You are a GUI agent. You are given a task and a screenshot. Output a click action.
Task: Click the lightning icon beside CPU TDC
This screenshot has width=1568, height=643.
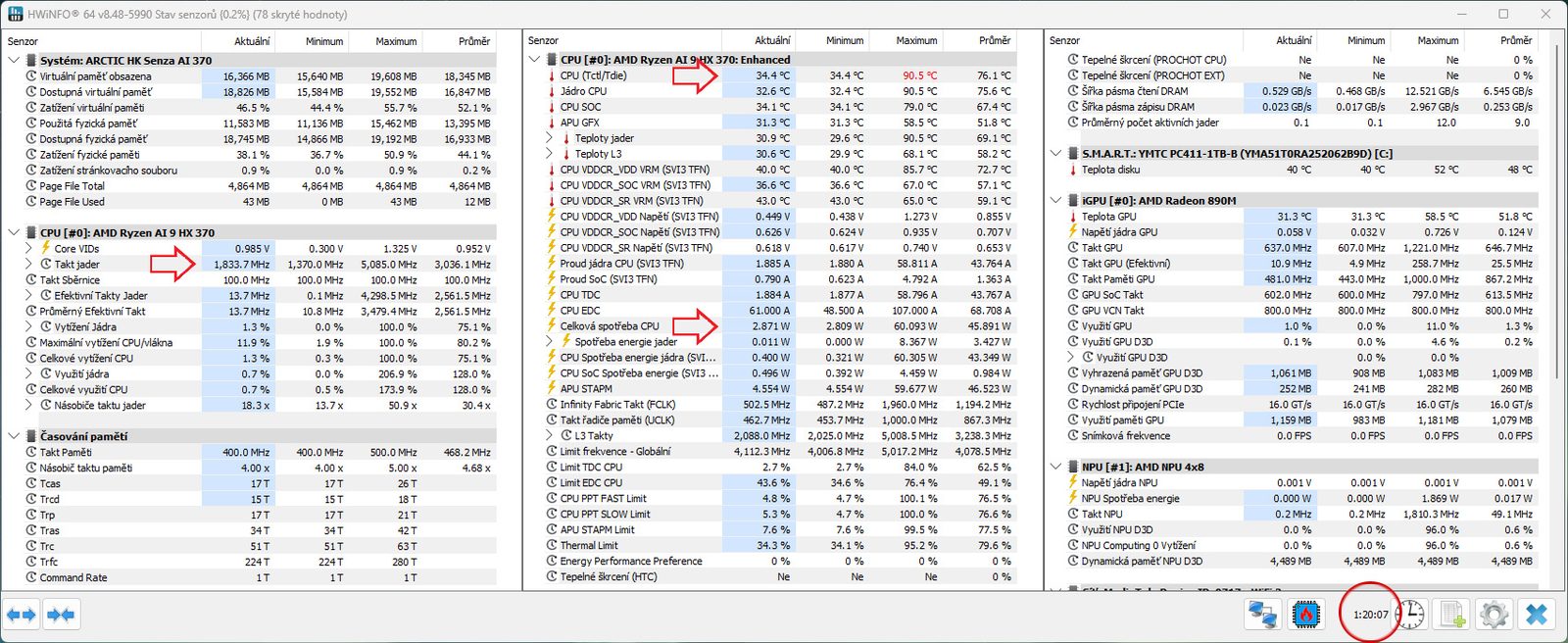point(551,294)
